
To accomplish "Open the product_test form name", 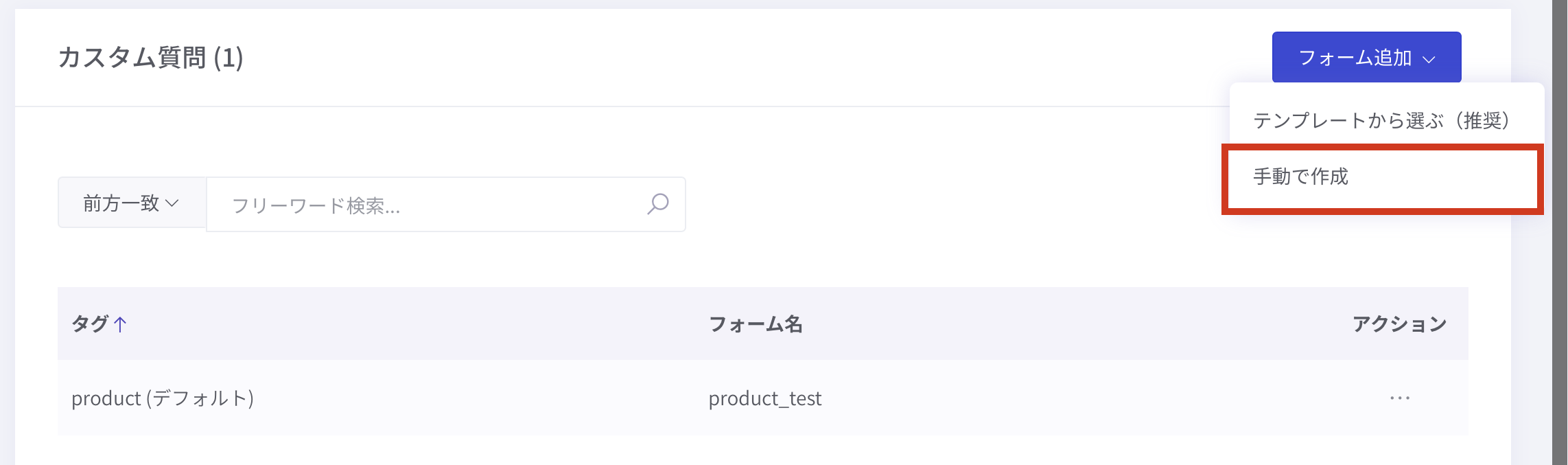I will pyautogui.click(x=764, y=398).
